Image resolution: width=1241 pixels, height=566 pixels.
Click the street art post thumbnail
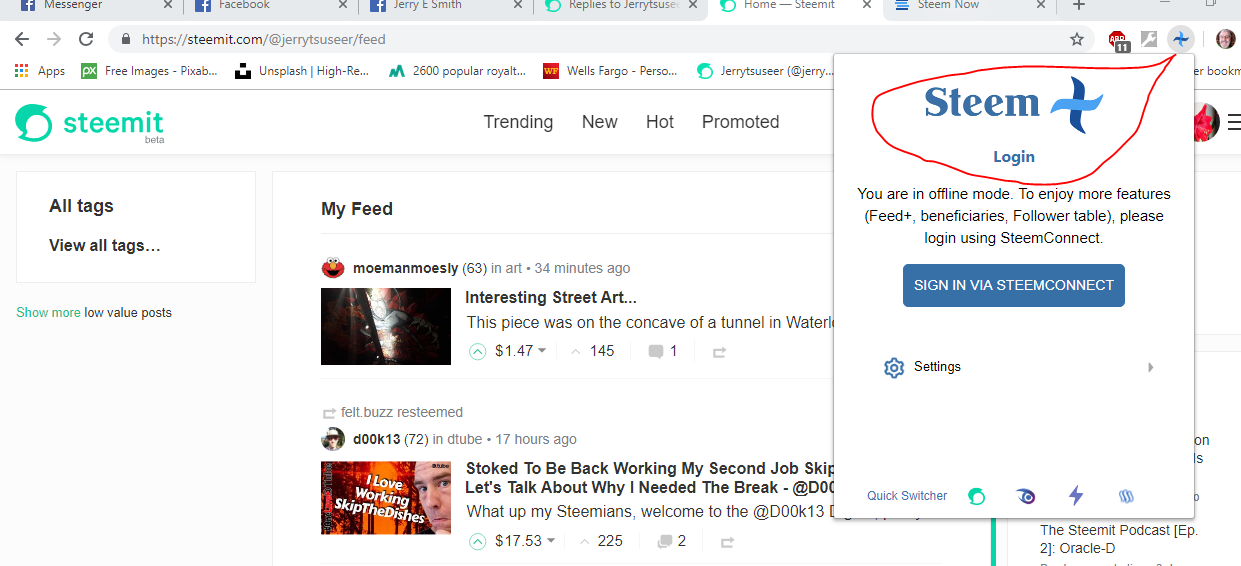[386, 327]
